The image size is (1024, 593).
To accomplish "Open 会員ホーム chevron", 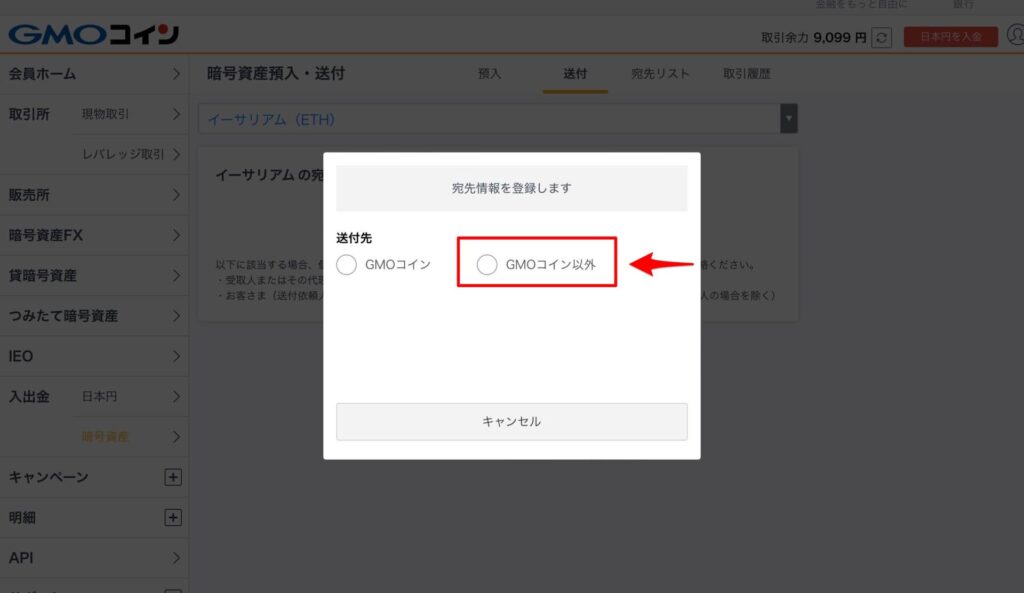I will 176,74.
